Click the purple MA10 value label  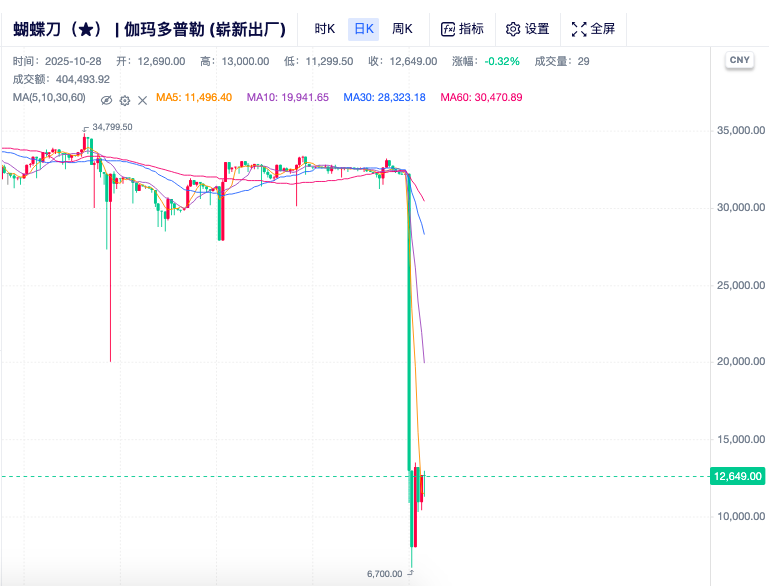click(x=287, y=98)
